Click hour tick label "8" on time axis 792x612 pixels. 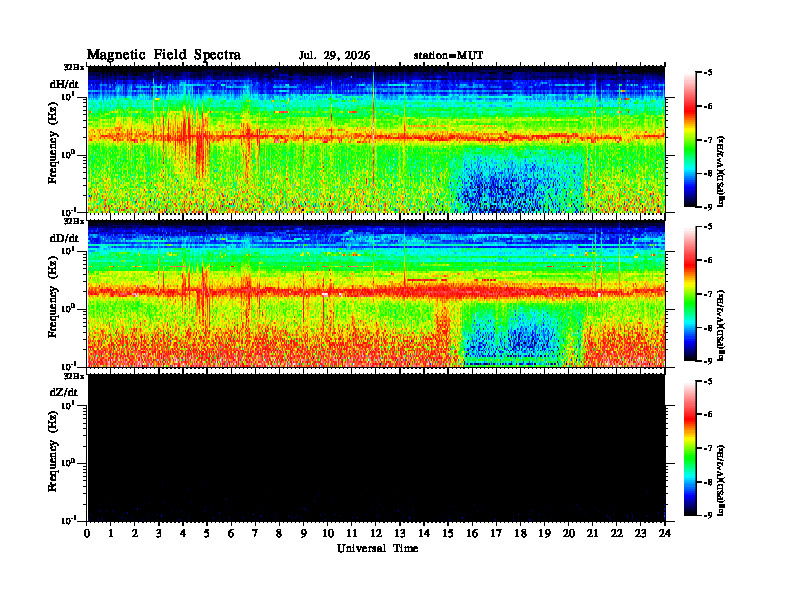point(279,534)
